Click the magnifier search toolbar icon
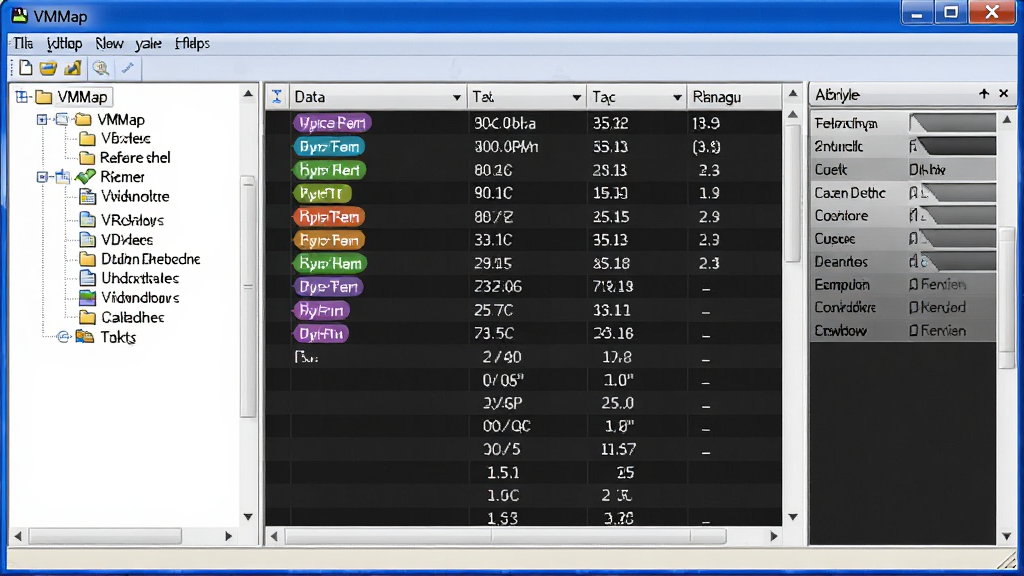The height and width of the screenshot is (576, 1024). coord(101,67)
